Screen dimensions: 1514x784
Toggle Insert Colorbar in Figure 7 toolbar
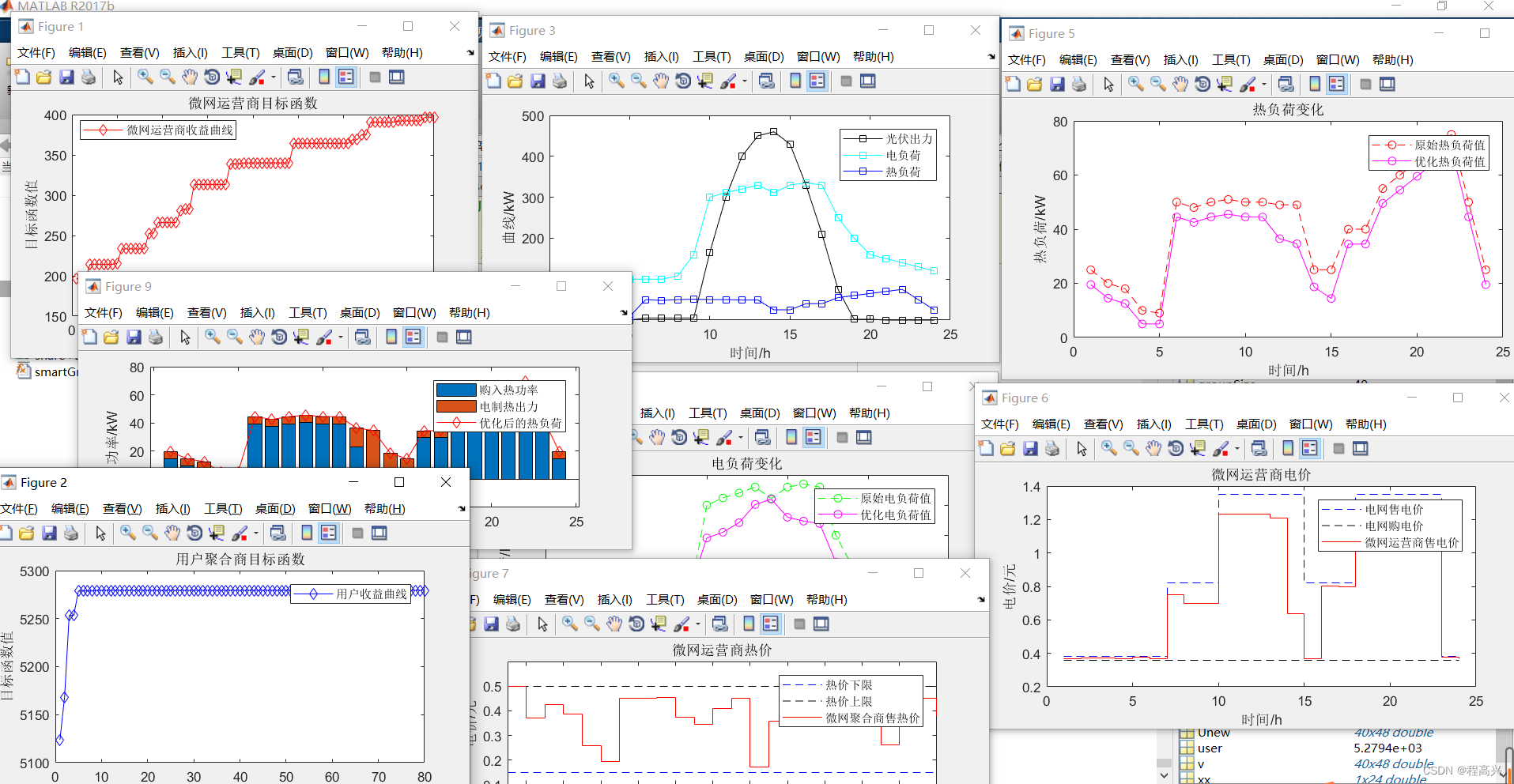(x=749, y=624)
